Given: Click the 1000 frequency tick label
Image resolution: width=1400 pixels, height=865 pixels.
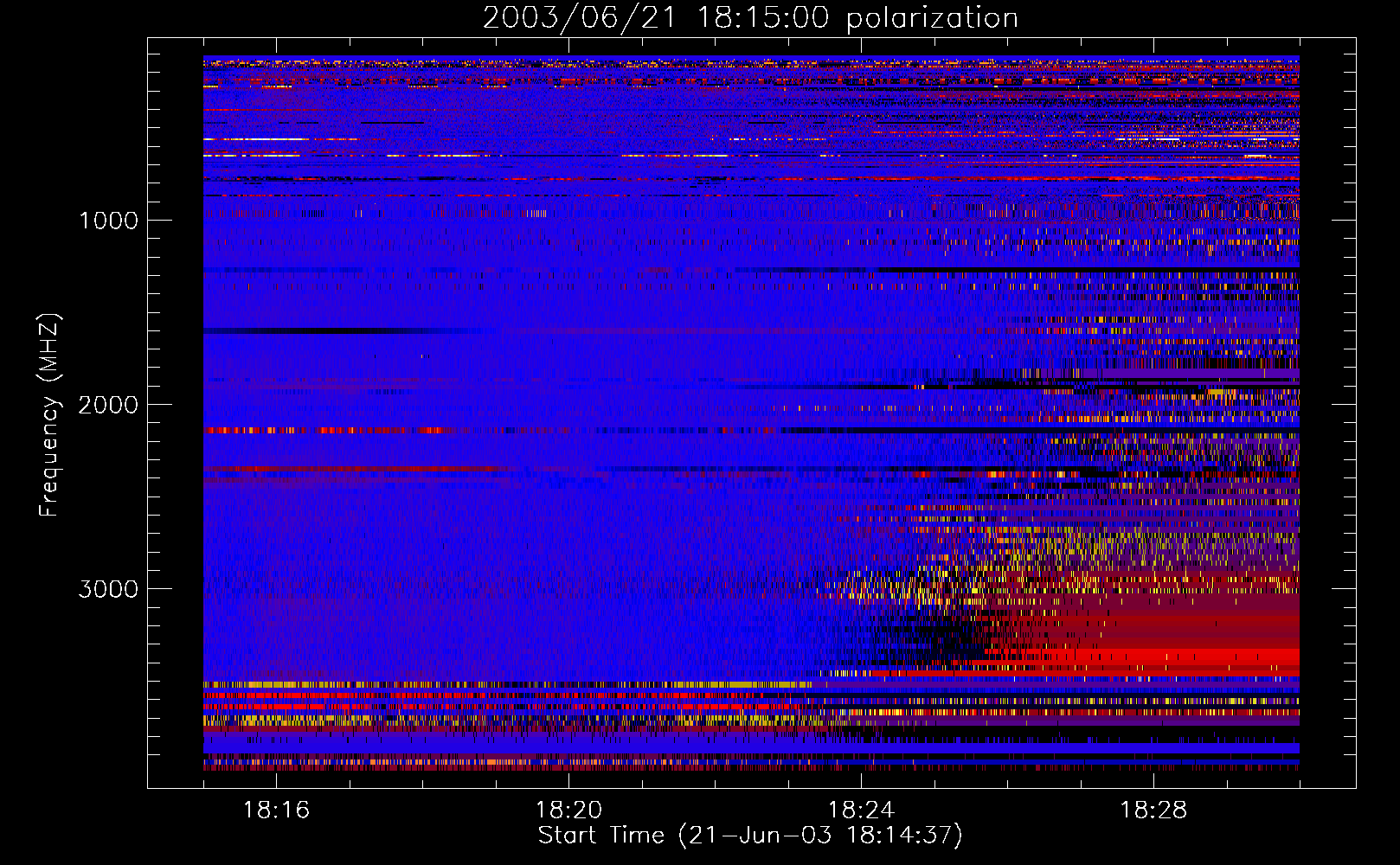Looking at the screenshot, I should tap(108, 221).
